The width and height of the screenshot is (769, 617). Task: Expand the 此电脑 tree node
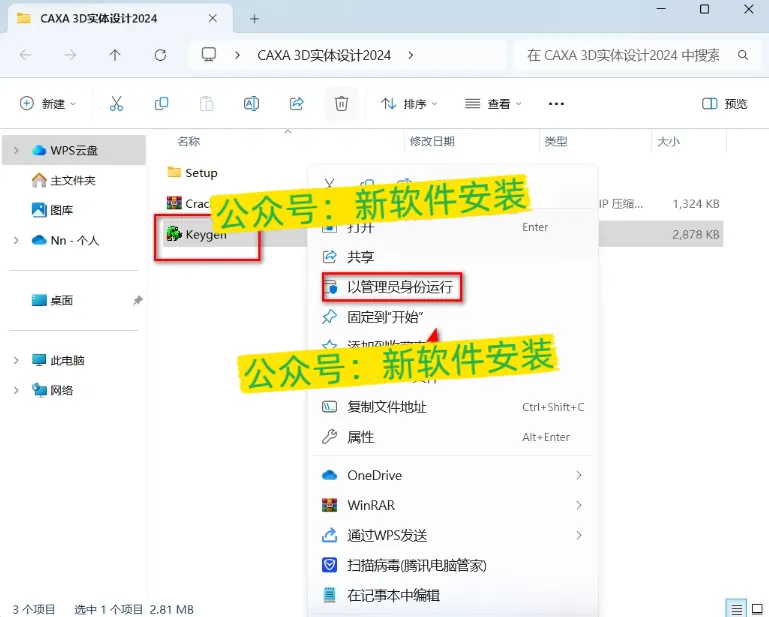coord(16,360)
